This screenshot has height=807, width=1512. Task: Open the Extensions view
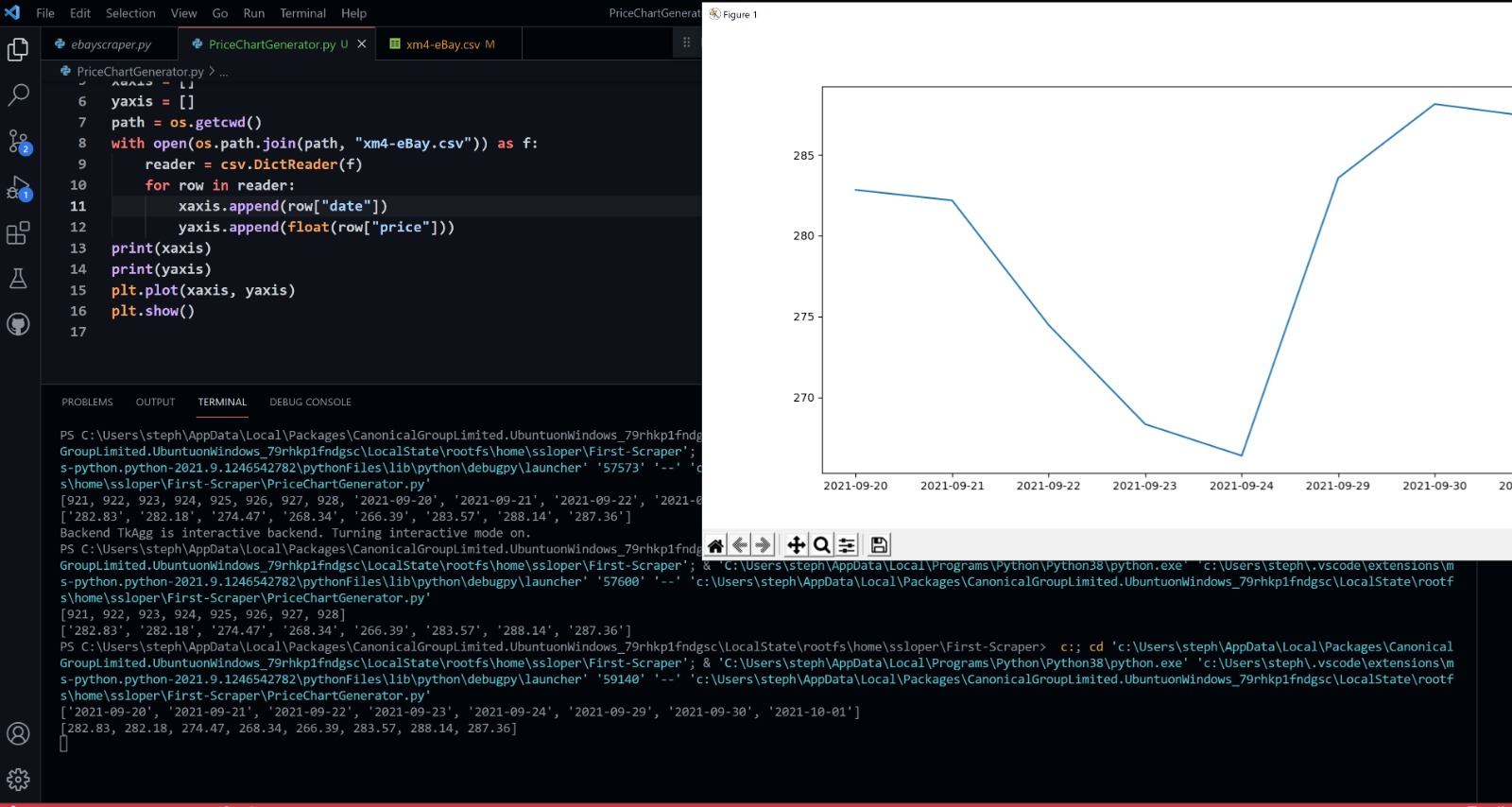[18, 232]
